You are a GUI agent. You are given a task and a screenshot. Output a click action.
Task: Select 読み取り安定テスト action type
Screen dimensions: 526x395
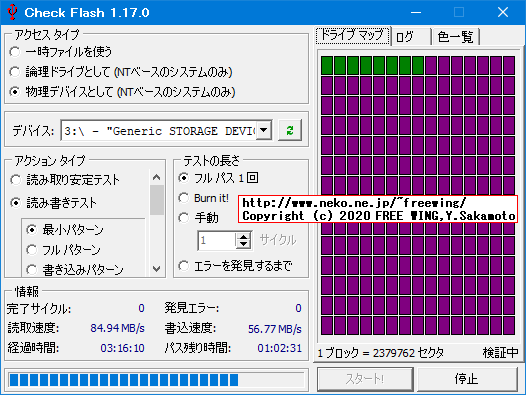coord(65,180)
